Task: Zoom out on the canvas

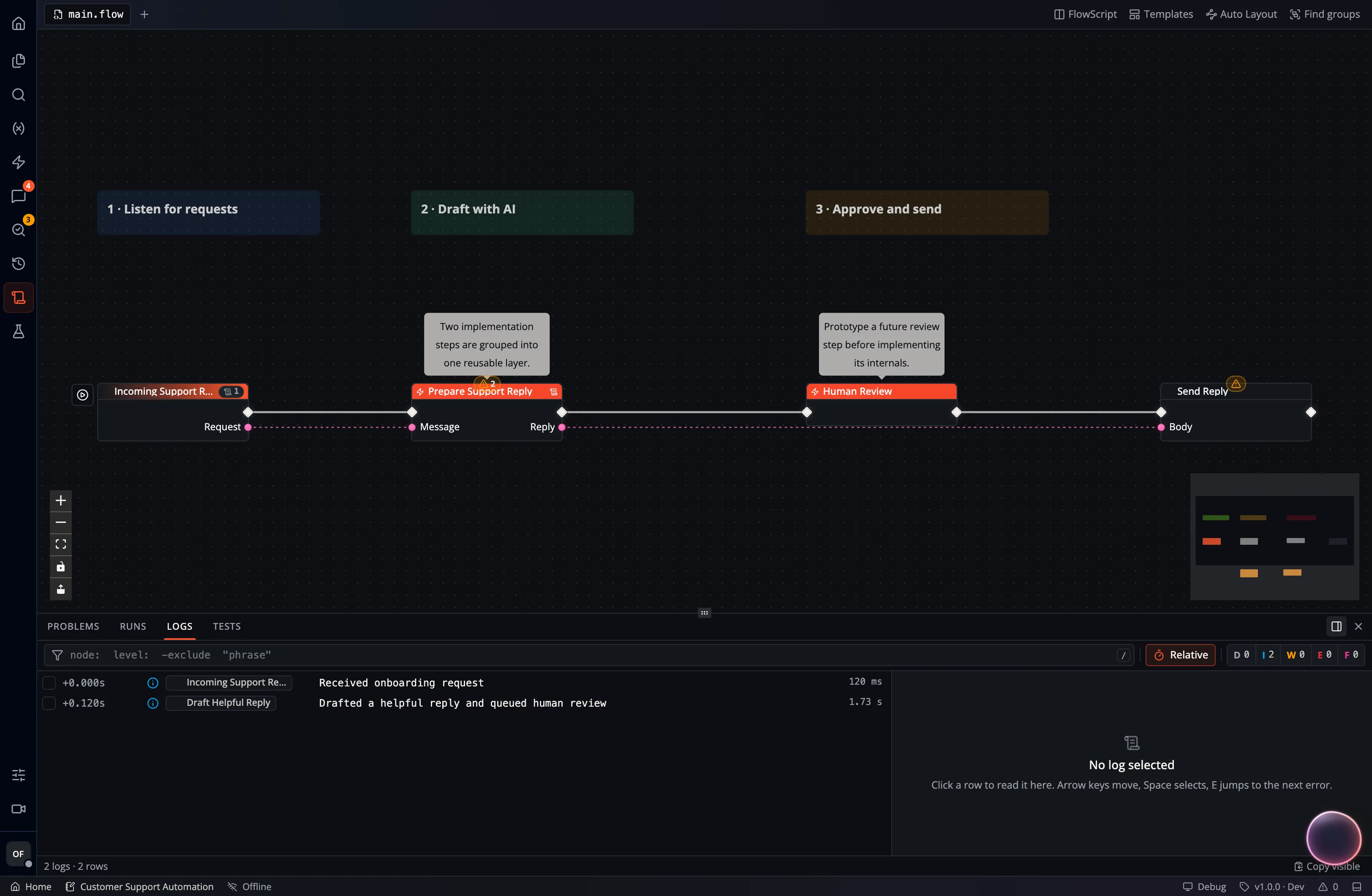Action: (x=60, y=522)
